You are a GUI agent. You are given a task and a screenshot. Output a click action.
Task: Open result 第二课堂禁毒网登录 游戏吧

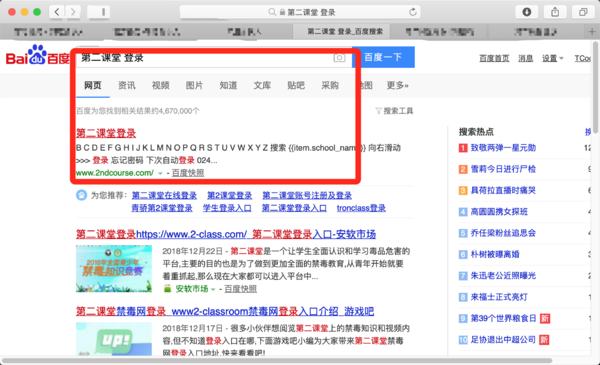click(x=225, y=311)
